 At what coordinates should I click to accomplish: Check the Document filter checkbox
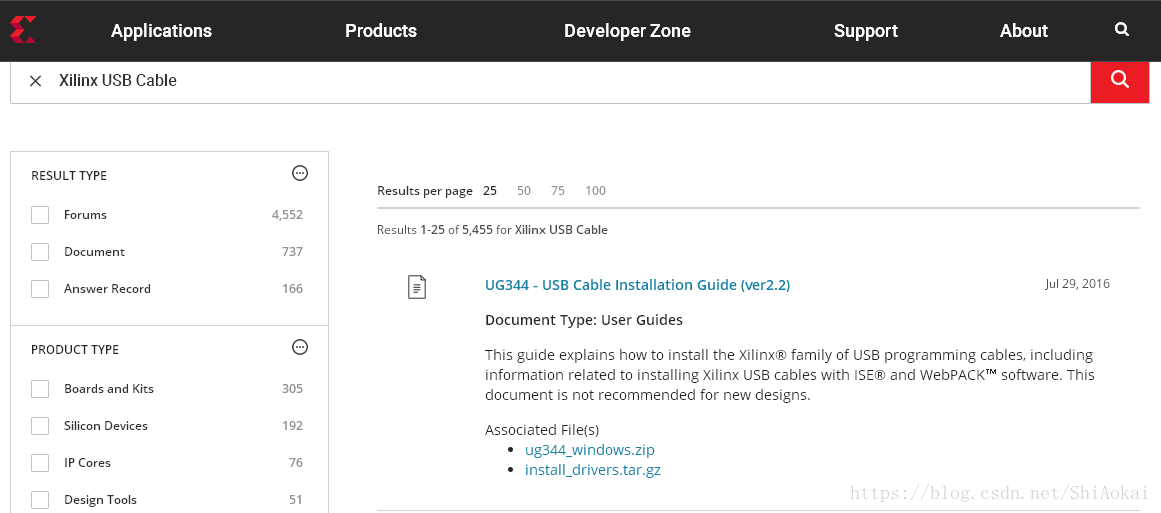[40, 252]
